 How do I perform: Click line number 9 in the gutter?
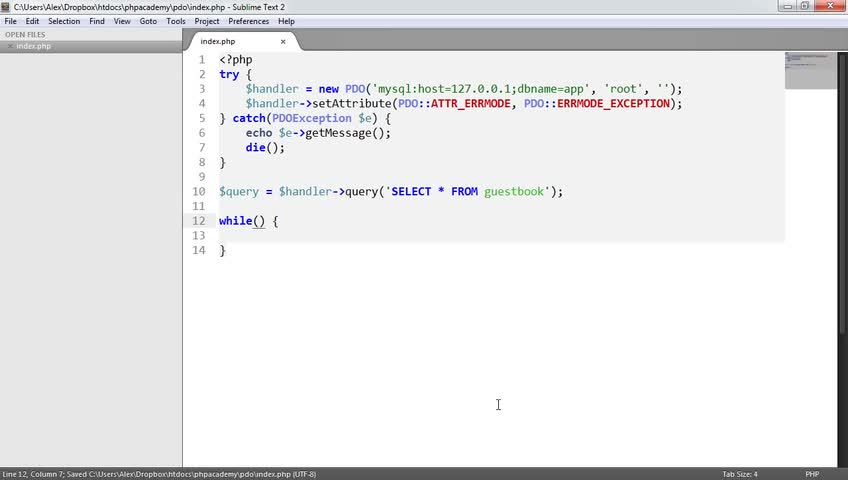click(202, 177)
